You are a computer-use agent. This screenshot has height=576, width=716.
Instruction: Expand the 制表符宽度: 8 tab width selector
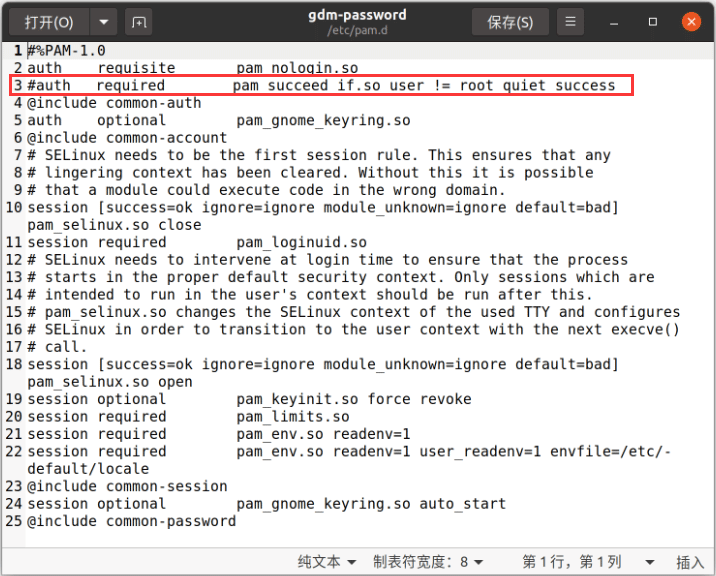[428, 562]
